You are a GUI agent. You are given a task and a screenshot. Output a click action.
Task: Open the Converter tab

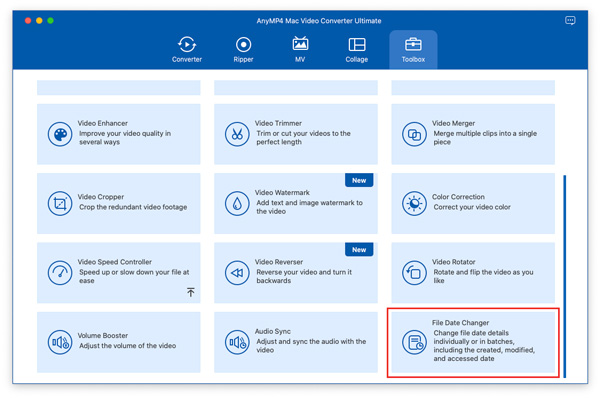pyautogui.click(x=187, y=49)
